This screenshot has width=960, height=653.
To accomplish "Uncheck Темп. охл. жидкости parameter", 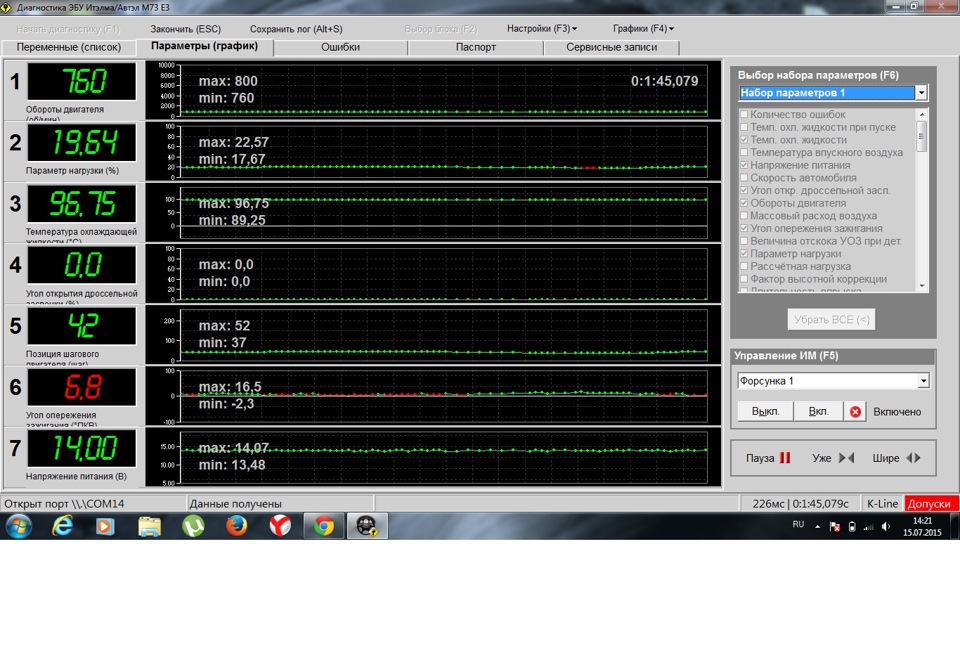I will coord(744,140).
